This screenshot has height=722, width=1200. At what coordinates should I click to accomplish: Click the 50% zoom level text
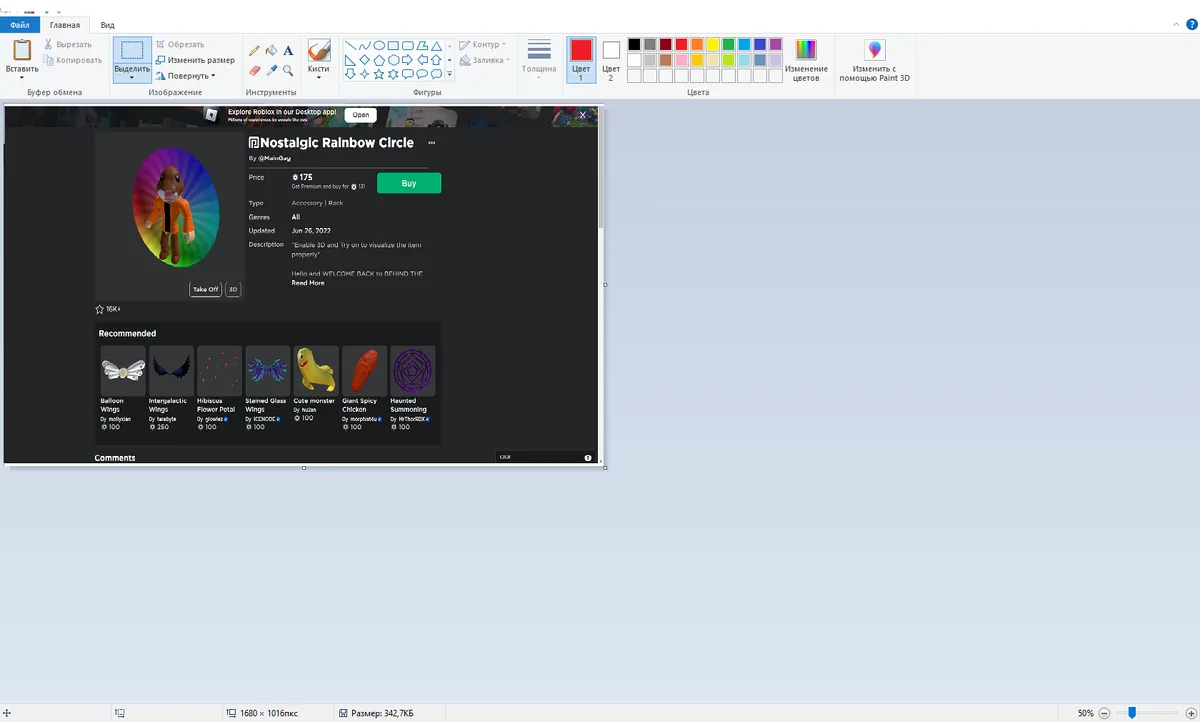point(1085,713)
